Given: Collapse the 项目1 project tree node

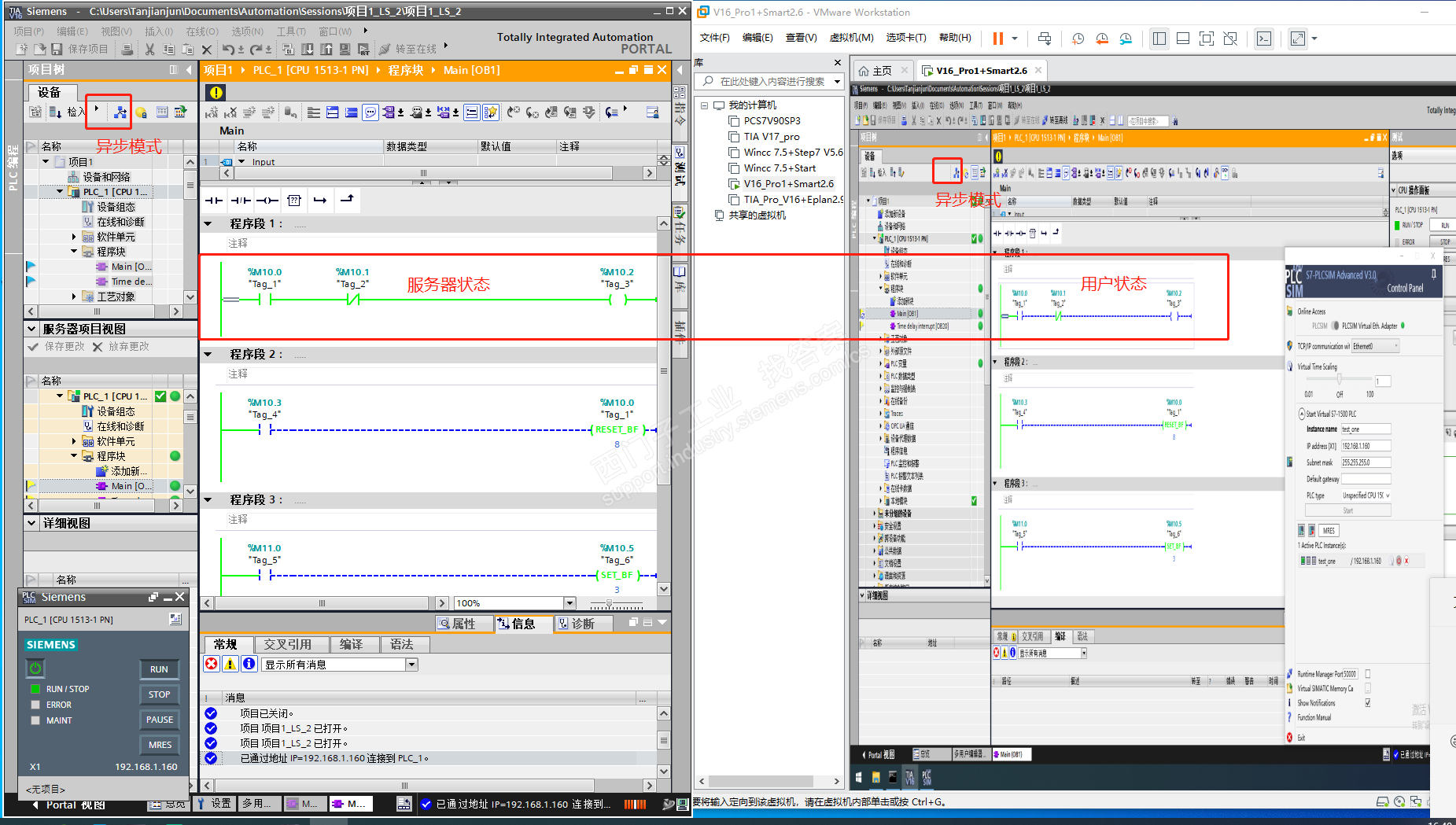Looking at the screenshot, I should (46, 161).
